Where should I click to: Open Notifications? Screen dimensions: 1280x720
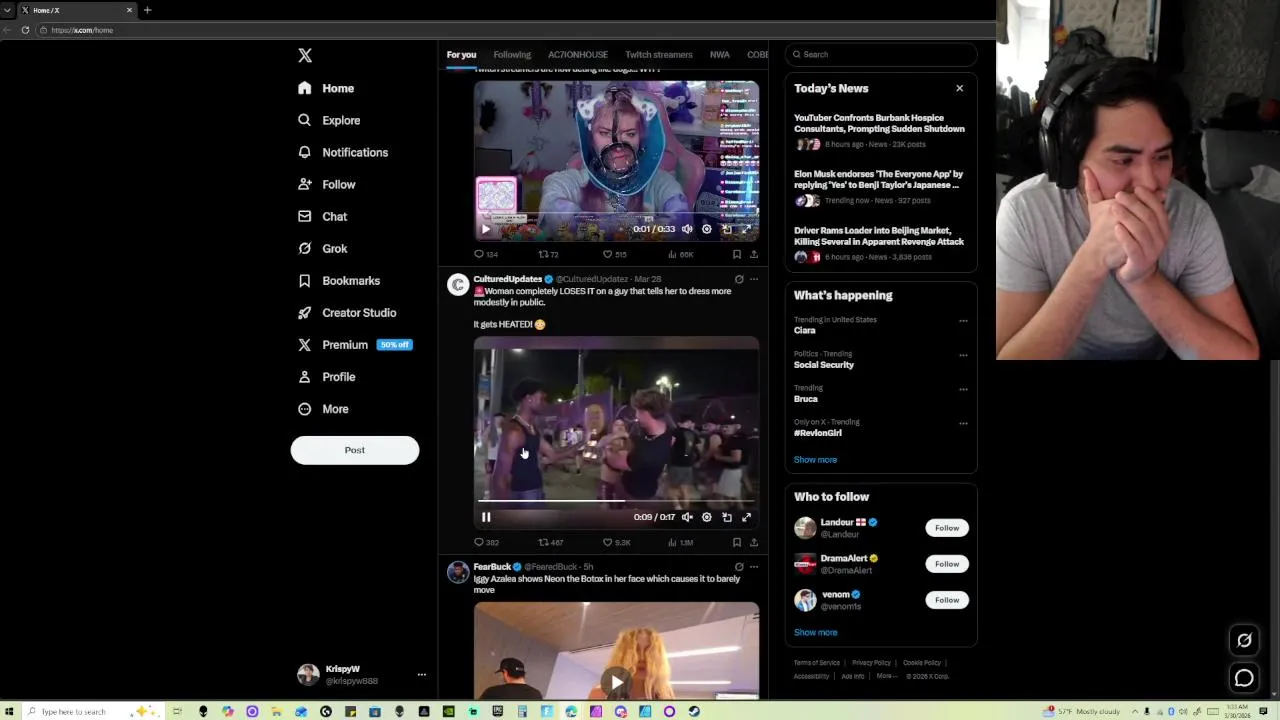coord(343,152)
